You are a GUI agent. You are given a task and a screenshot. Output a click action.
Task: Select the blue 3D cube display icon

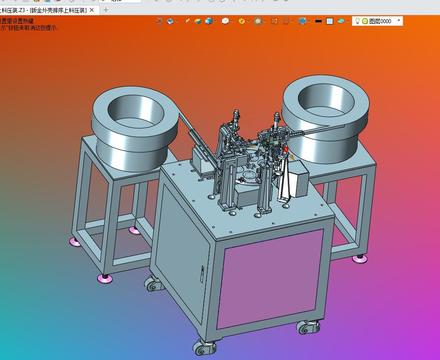pos(209,21)
